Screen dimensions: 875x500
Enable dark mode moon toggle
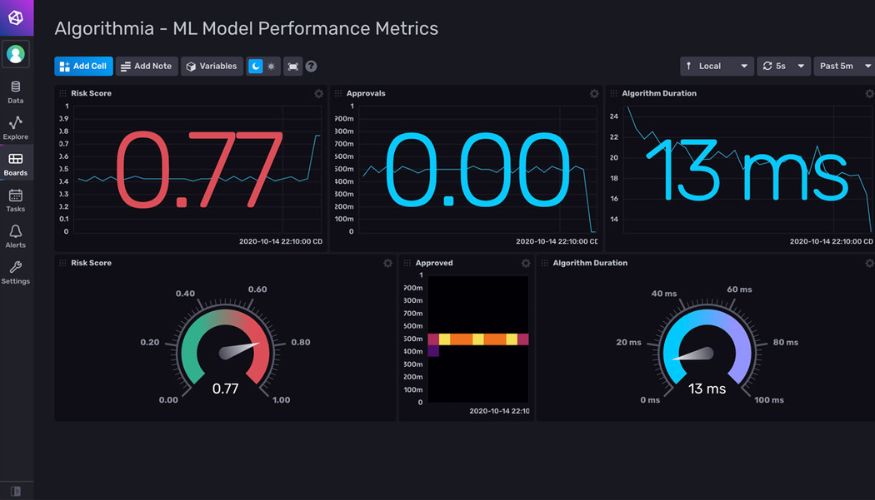pyautogui.click(x=255, y=66)
